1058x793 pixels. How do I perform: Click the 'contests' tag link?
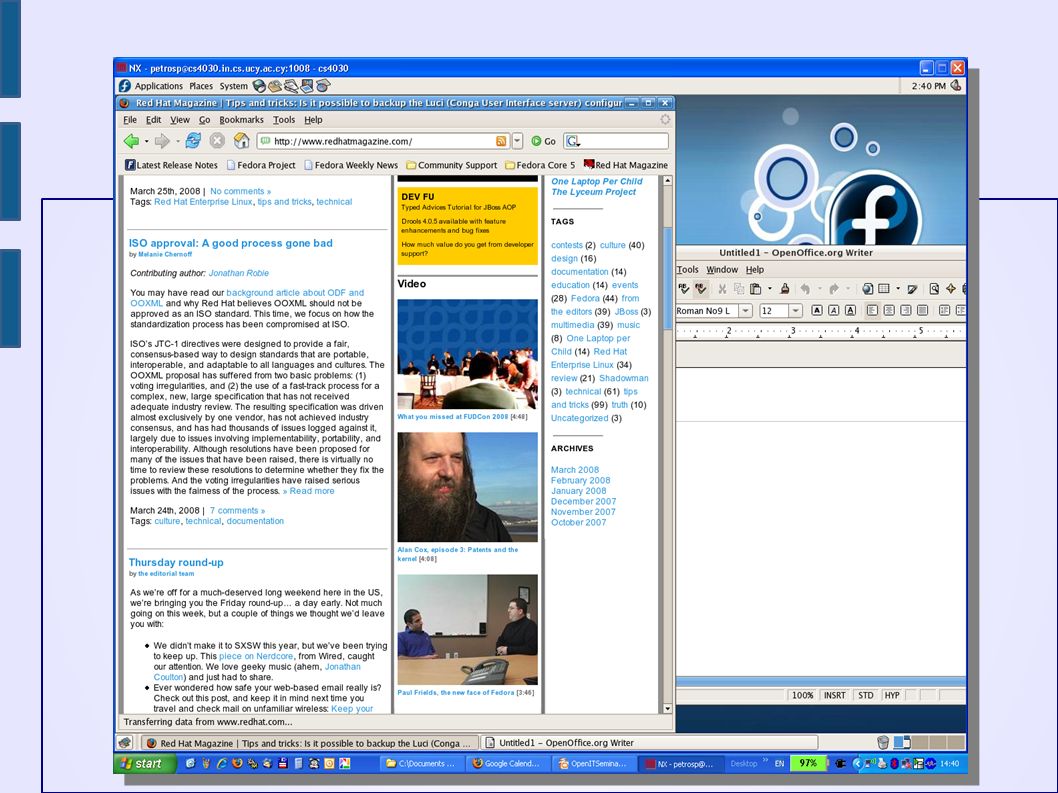pyautogui.click(x=567, y=245)
